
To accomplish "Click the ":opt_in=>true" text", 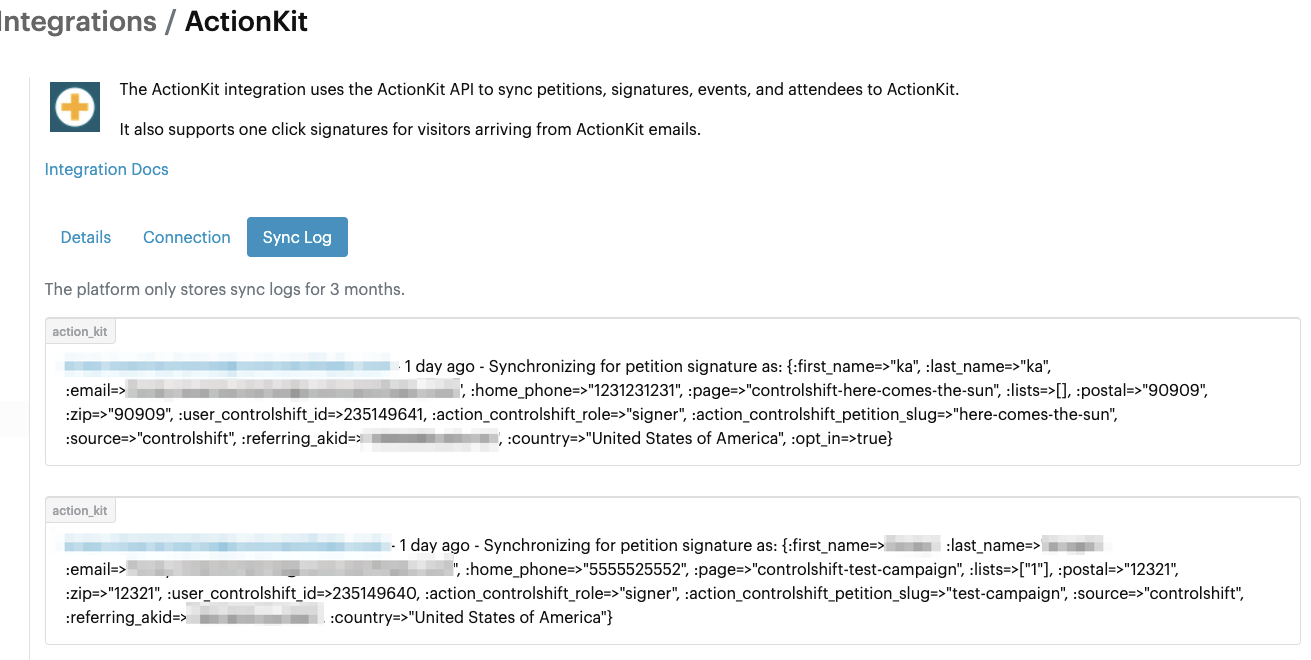I will [x=841, y=438].
